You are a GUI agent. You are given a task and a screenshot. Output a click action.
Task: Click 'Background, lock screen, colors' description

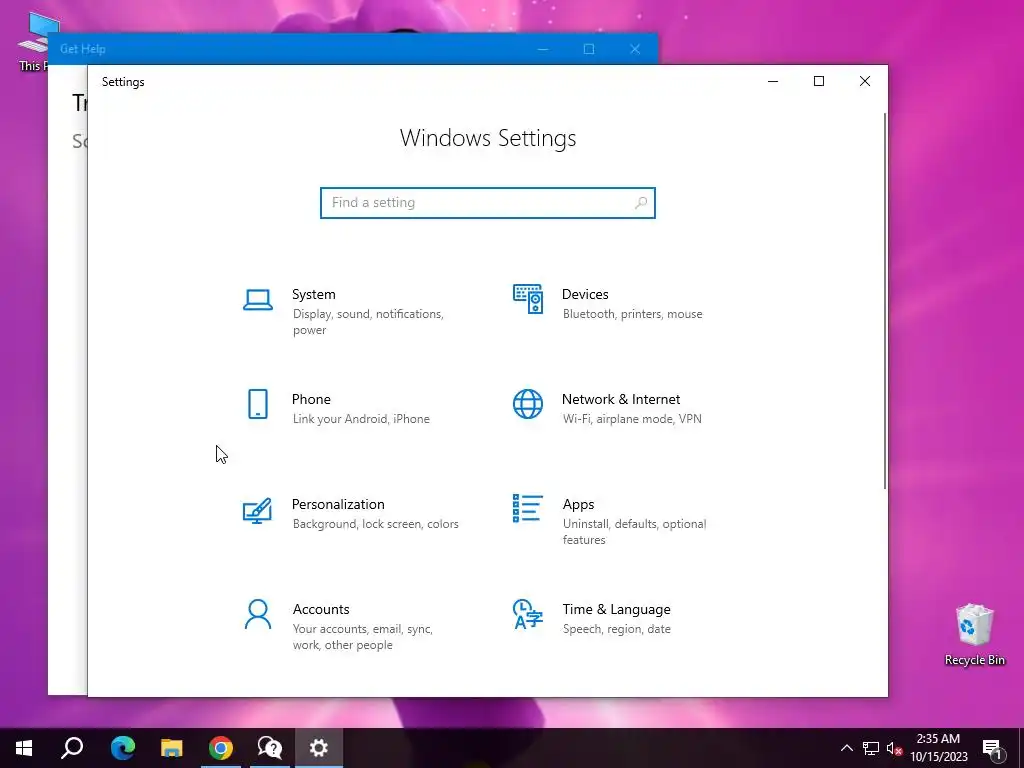tap(376, 524)
